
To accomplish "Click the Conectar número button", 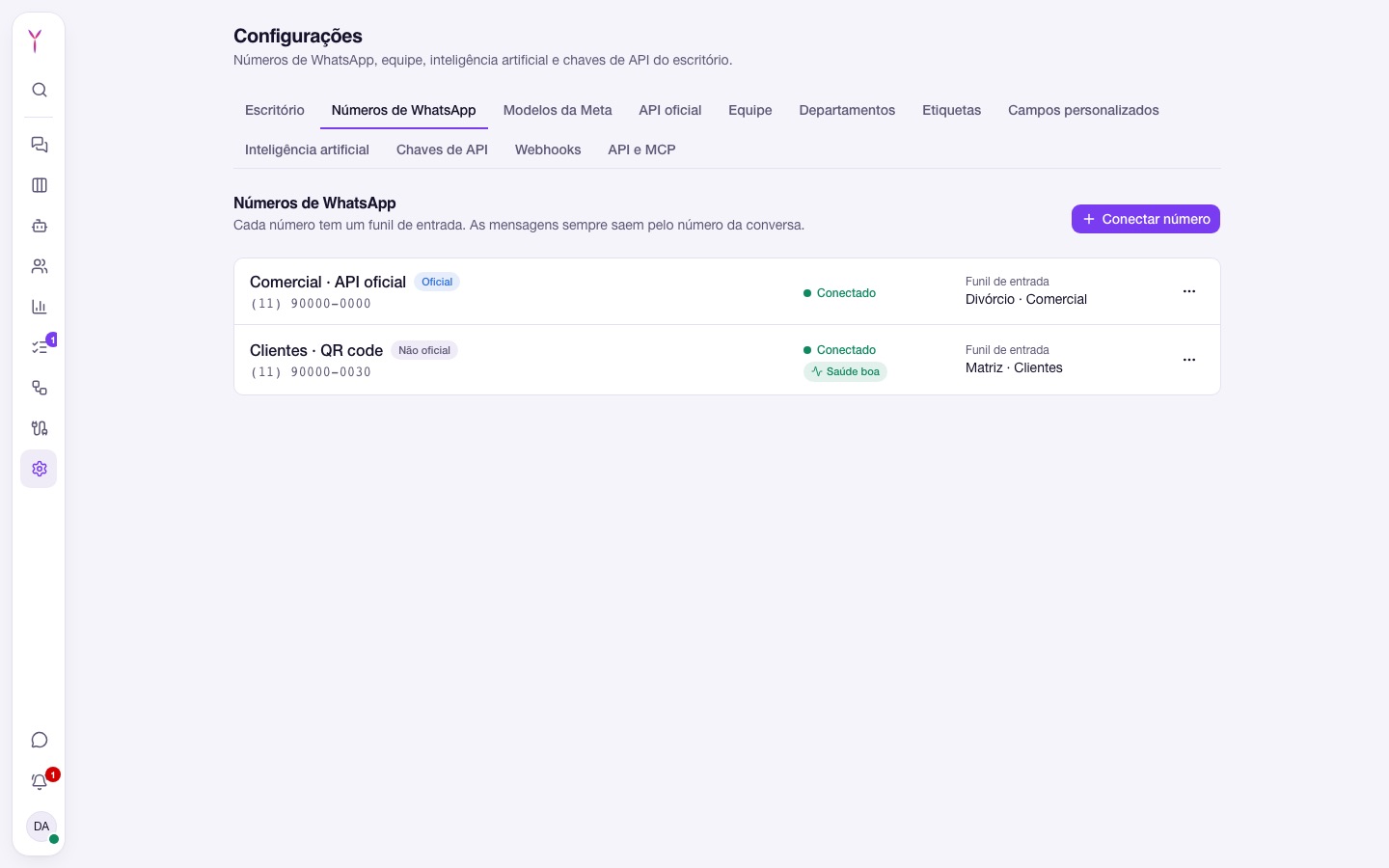I will point(1146,219).
